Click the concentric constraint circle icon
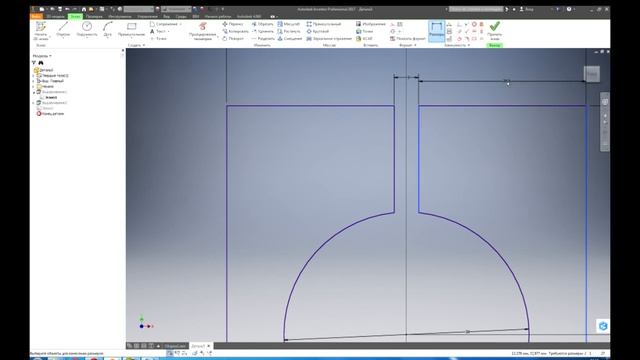This screenshot has height=360, width=640. 474,24
